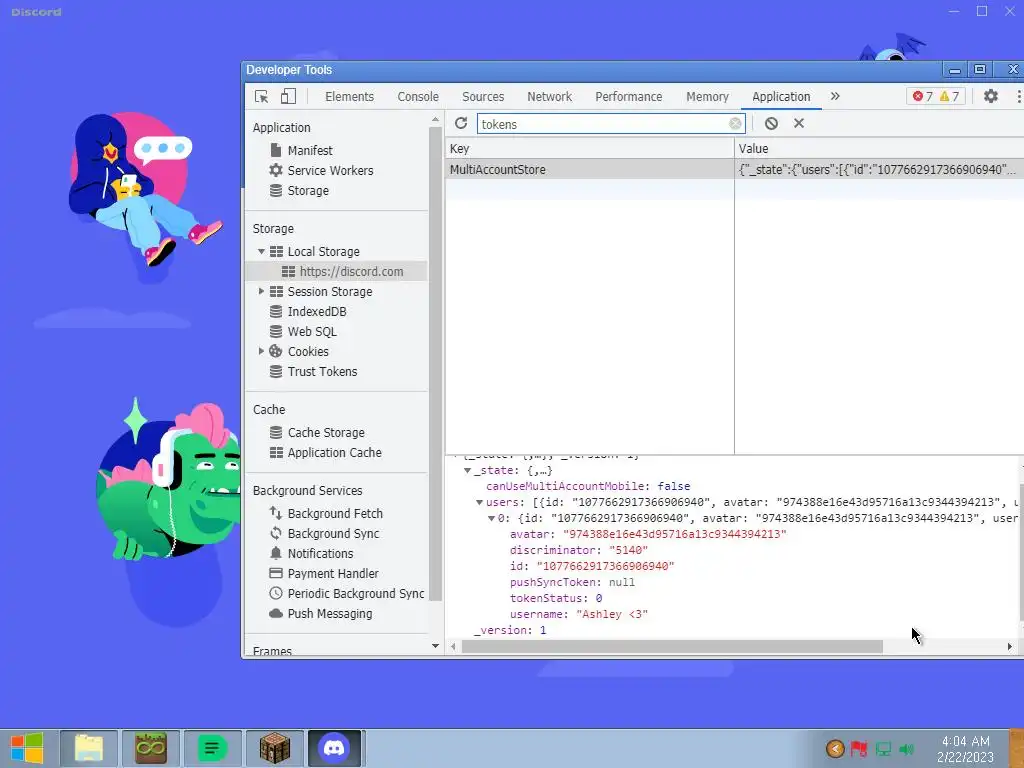Click the sidebar scroll down arrow
1024x768 pixels.
tap(436, 646)
